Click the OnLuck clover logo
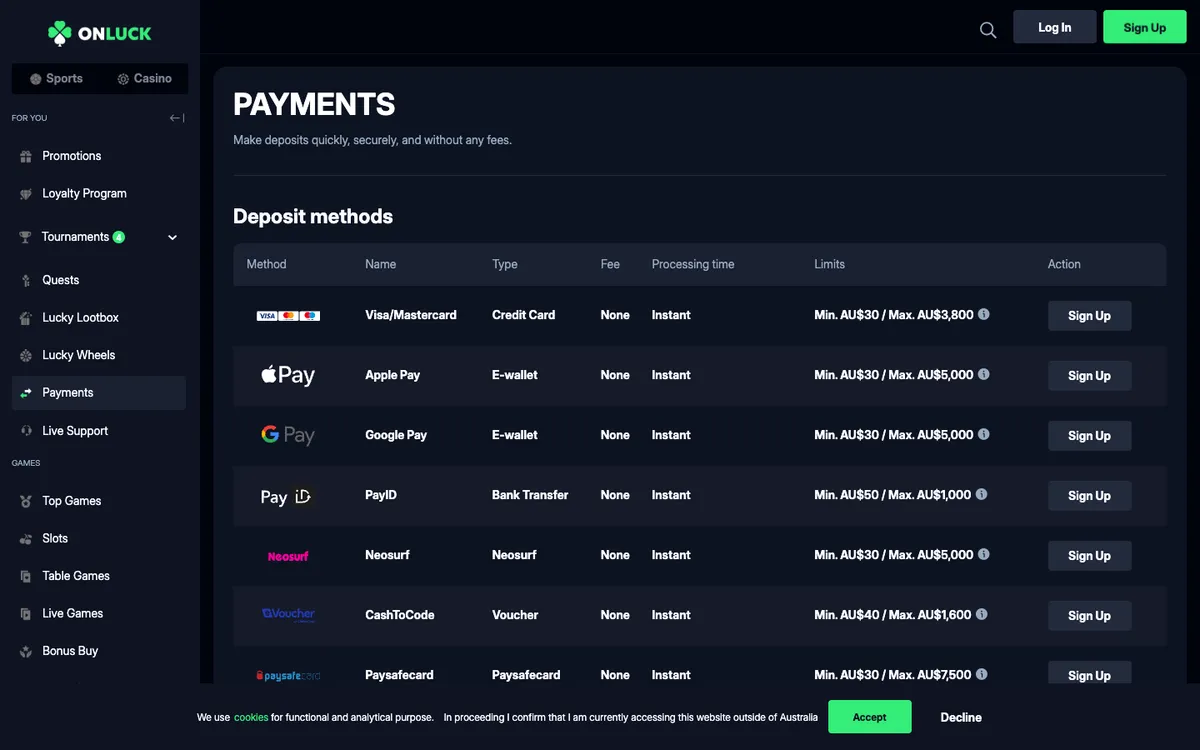The height and width of the screenshot is (750, 1200). click(x=99, y=33)
